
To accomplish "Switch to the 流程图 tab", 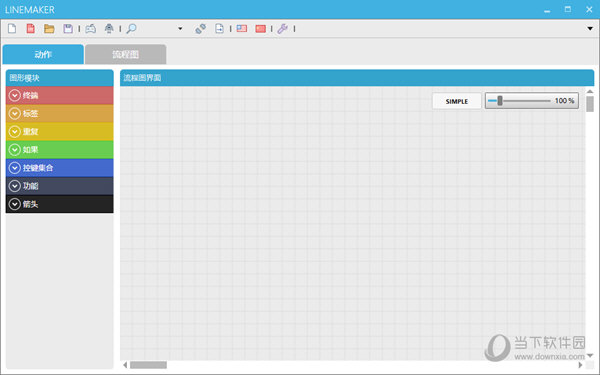I will point(126,54).
